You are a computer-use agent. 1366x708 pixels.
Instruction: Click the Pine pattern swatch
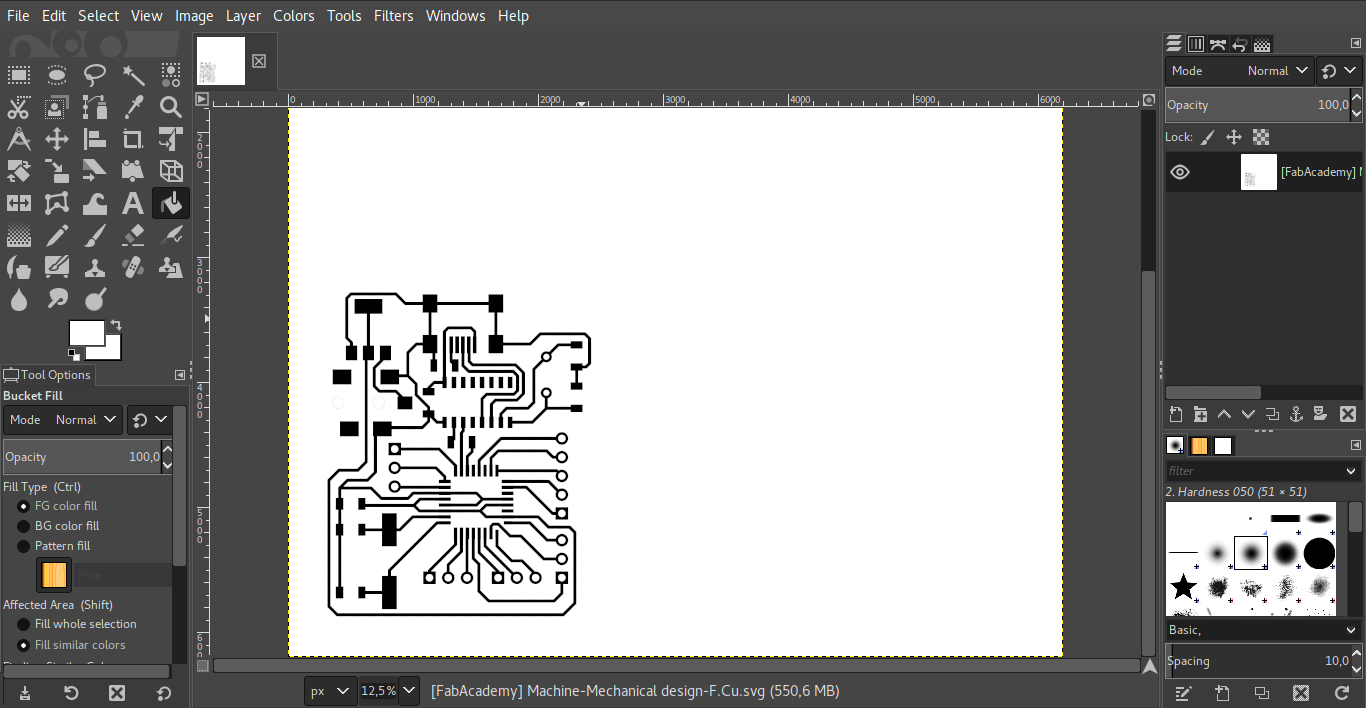[53, 575]
